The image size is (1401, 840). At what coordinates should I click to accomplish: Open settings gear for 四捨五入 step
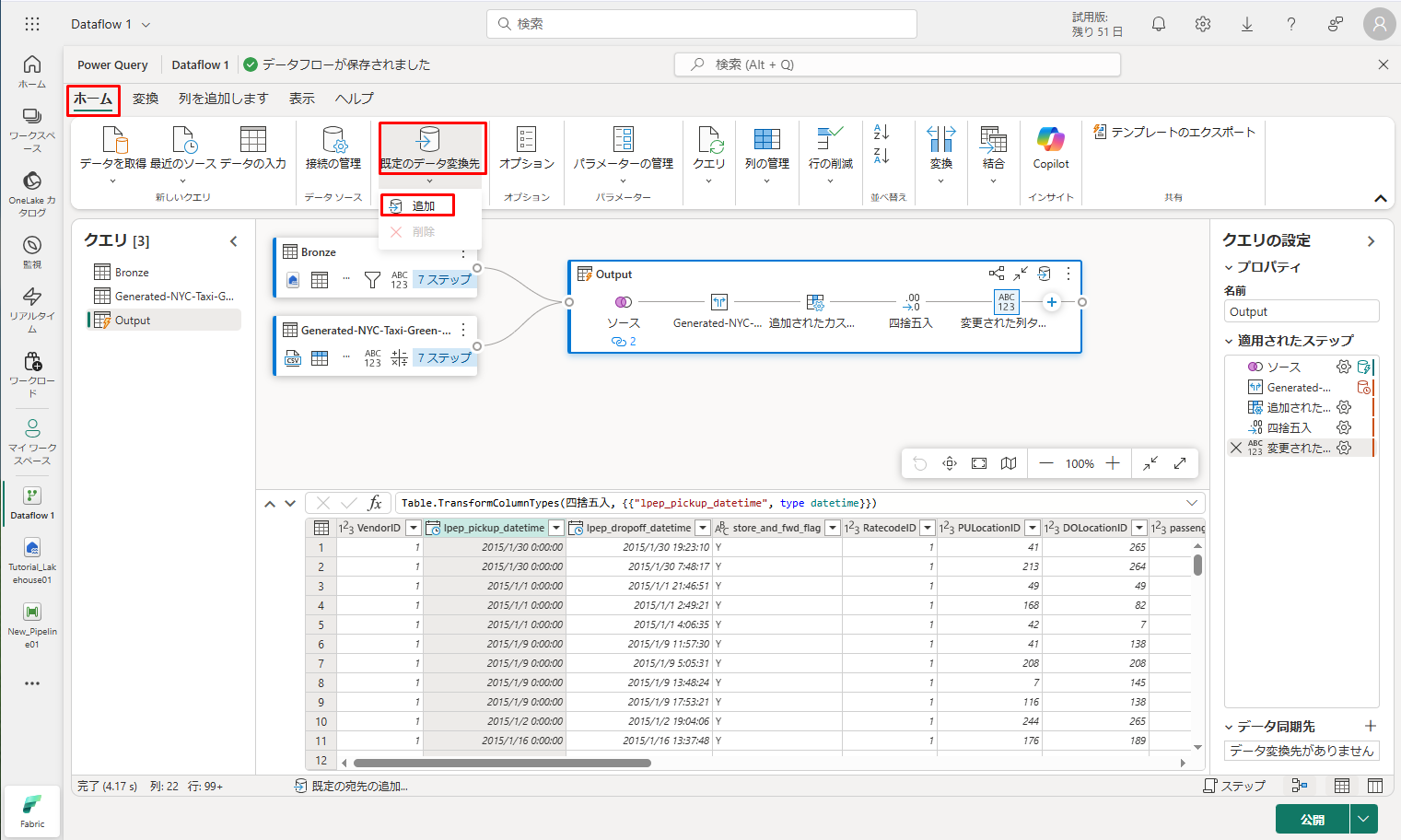(x=1344, y=427)
